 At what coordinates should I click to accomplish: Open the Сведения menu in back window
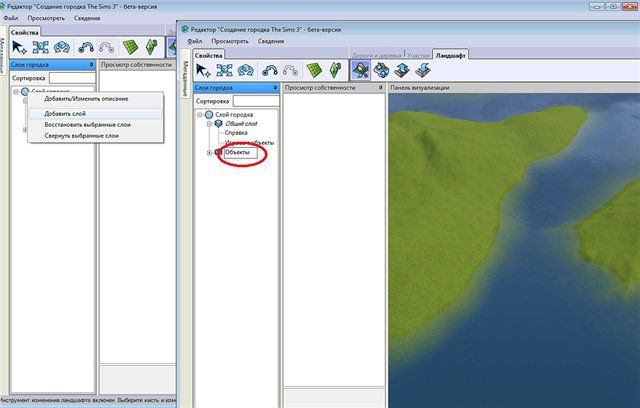coord(87,18)
